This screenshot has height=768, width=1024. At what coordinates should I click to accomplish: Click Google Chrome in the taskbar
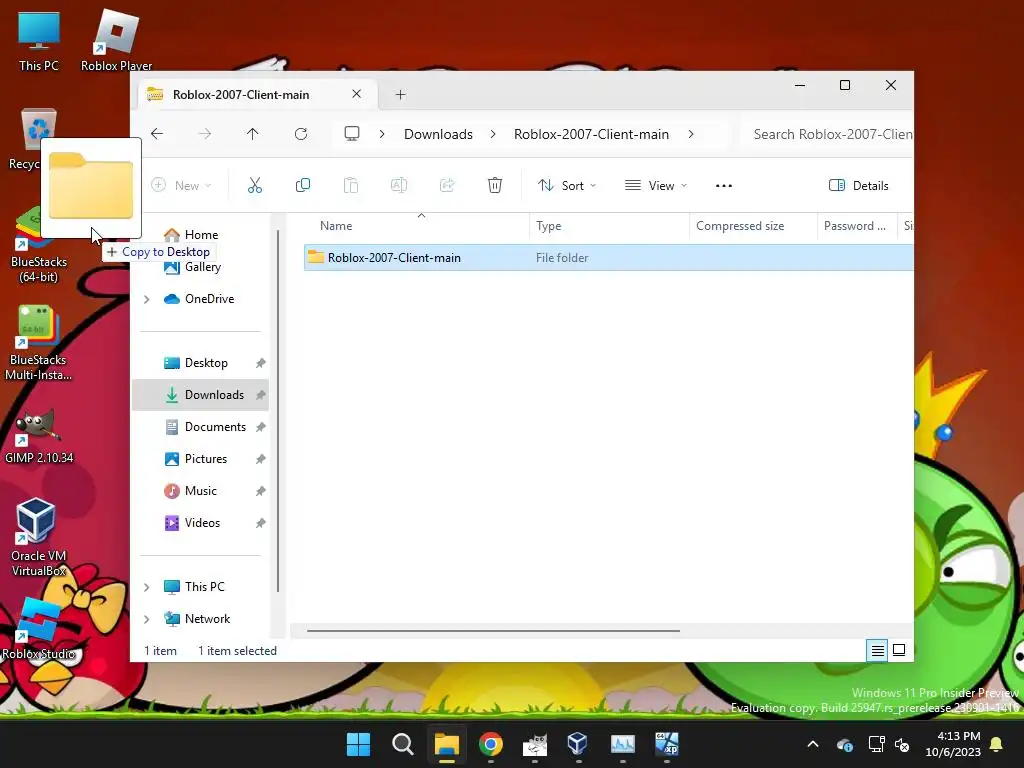tap(490, 744)
